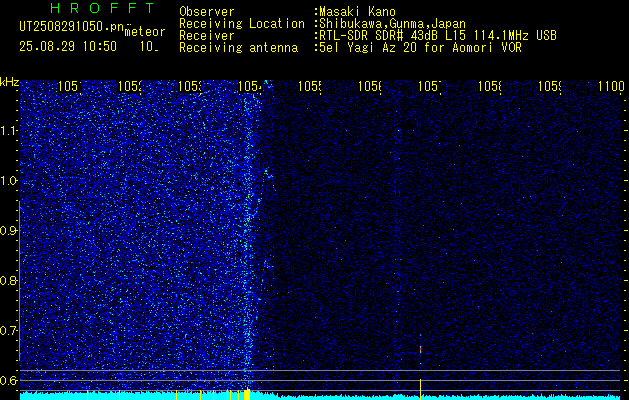Select observer name Masaki Kano
629x400 pixels.
[x=357, y=12]
